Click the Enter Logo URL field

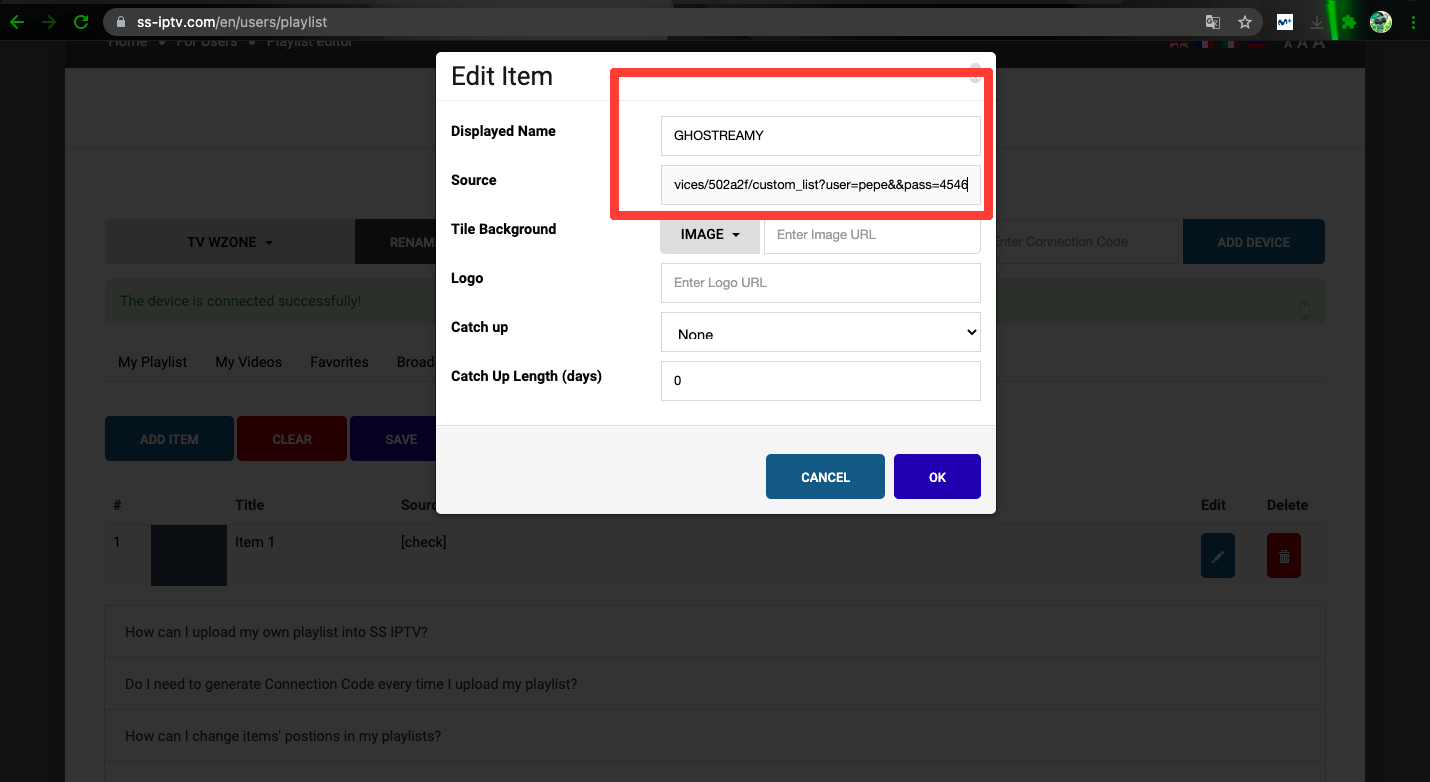tap(820, 283)
